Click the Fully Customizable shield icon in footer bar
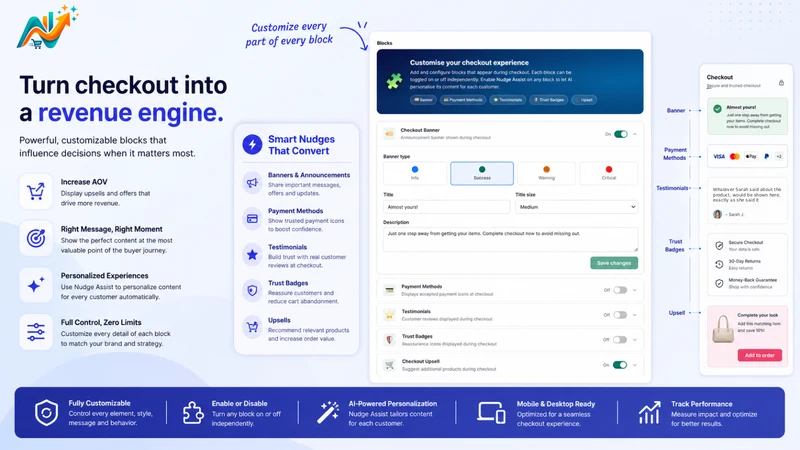Viewport: 800px width, 450px height. [46, 412]
